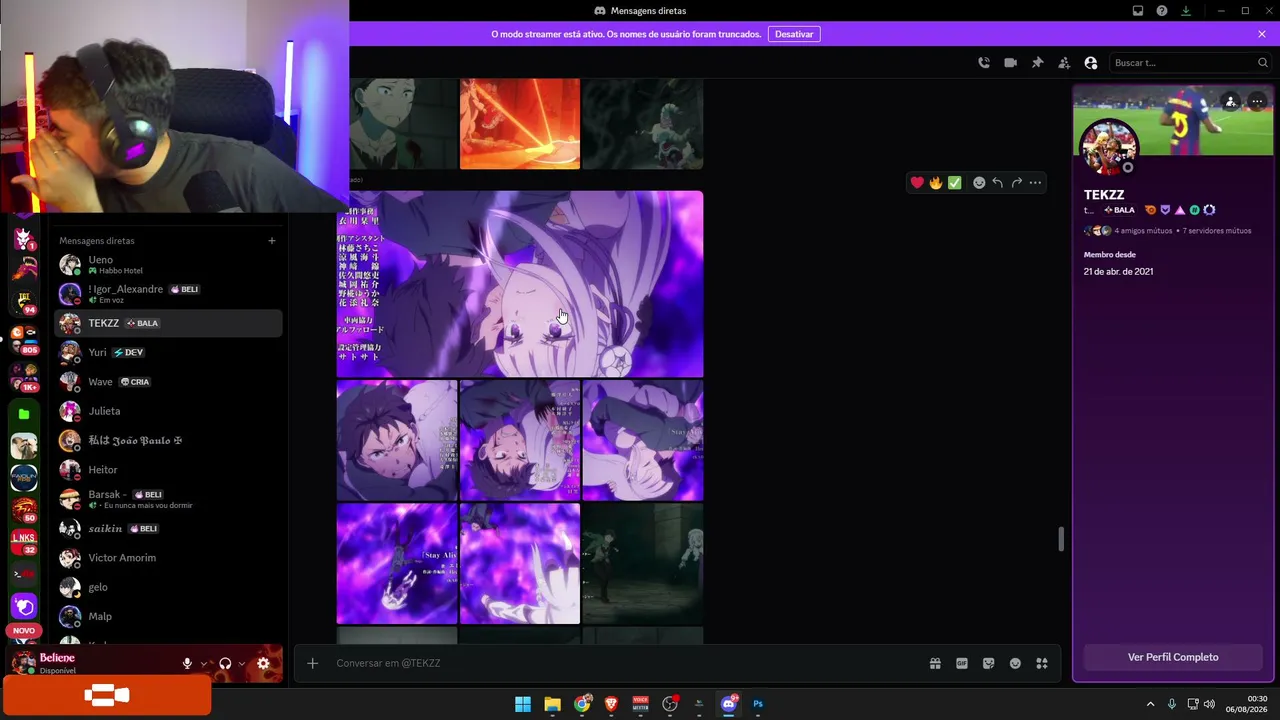View the 4 amigos mútuos link
Viewport: 1280px width, 720px height.
click(1144, 231)
